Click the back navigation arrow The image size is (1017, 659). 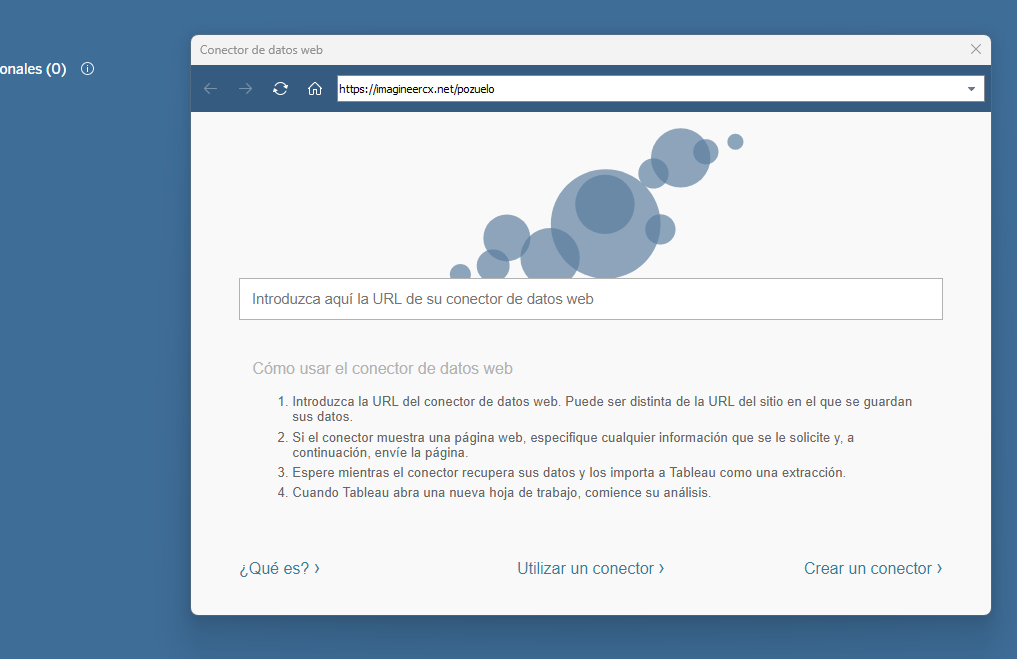pyautogui.click(x=211, y=89)
